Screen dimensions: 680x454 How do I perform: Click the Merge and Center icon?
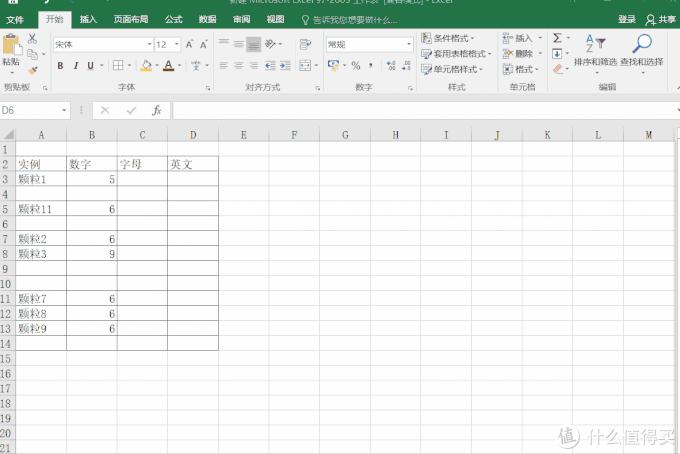tap(305, 65)
